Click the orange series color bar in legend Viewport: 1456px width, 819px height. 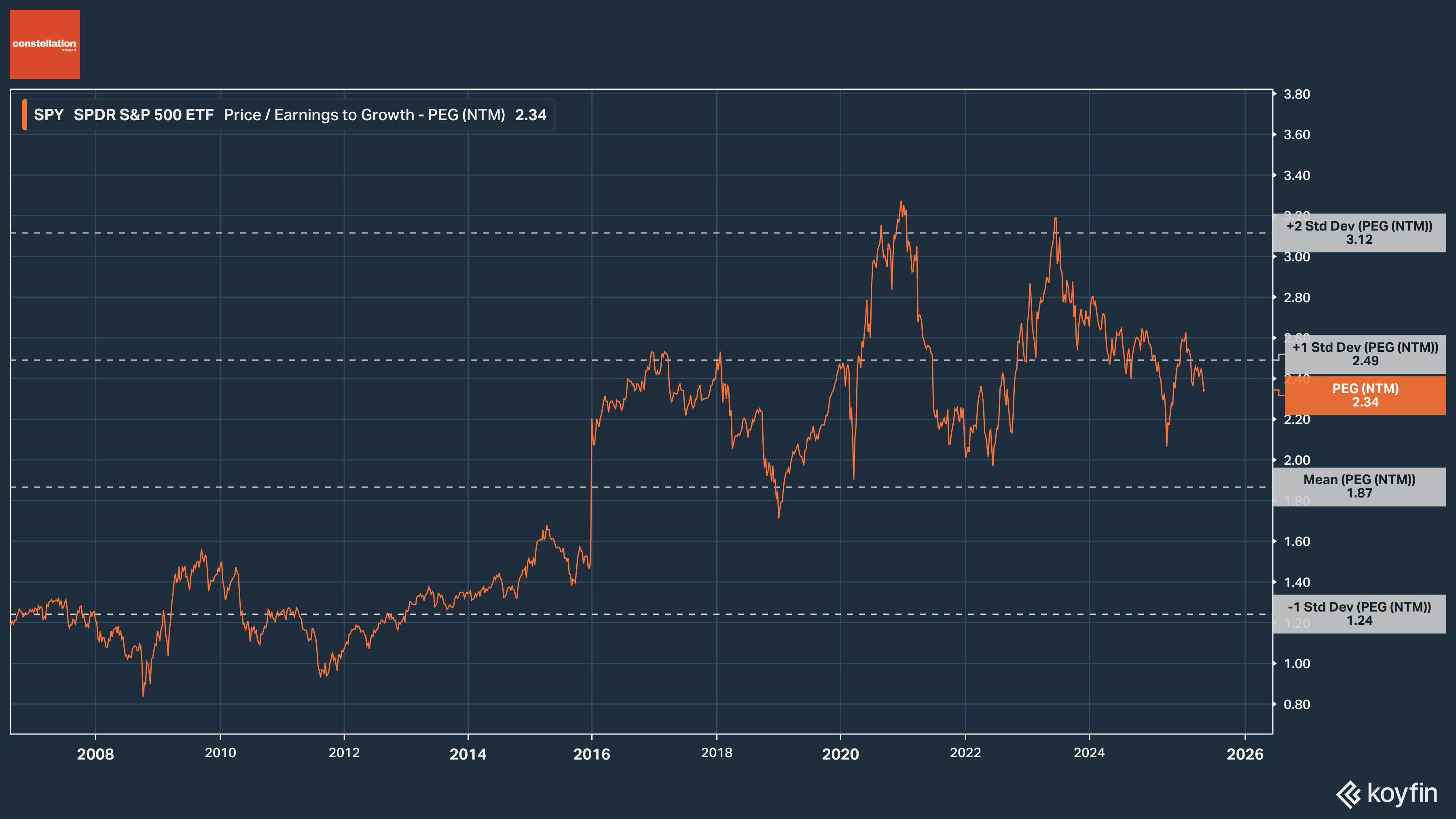tap(24, 115)
